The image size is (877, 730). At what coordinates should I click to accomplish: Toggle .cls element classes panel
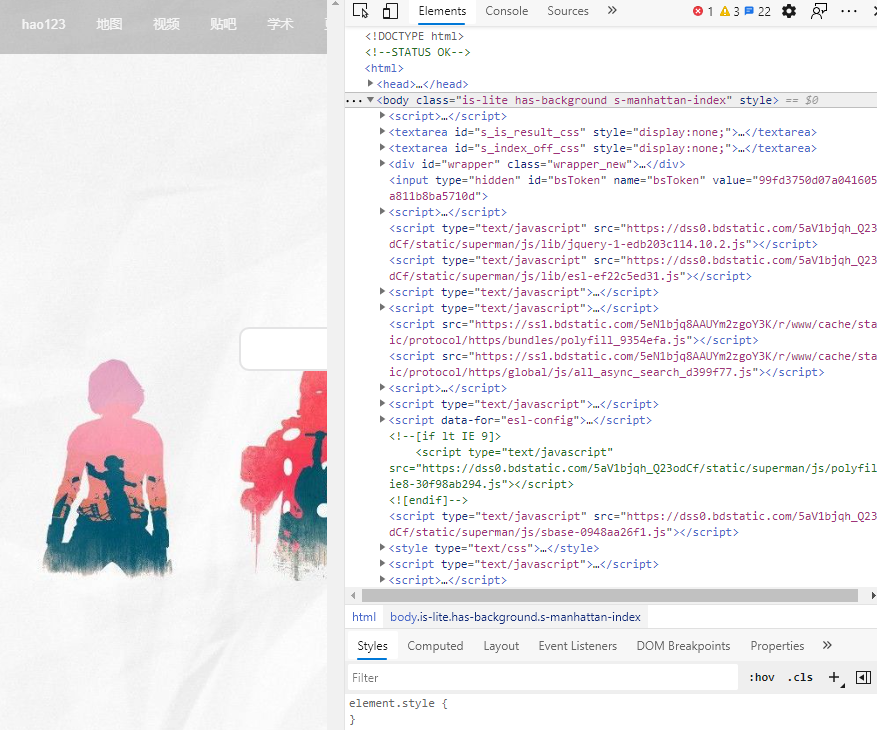coord(800,677)
